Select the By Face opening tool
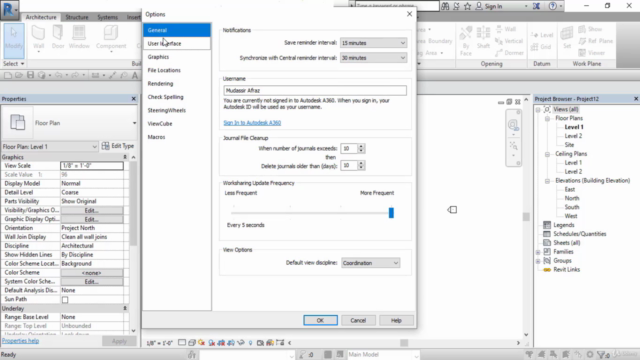Image resolution: width=640 pixels, height=360 pixels. coord(466,41)
